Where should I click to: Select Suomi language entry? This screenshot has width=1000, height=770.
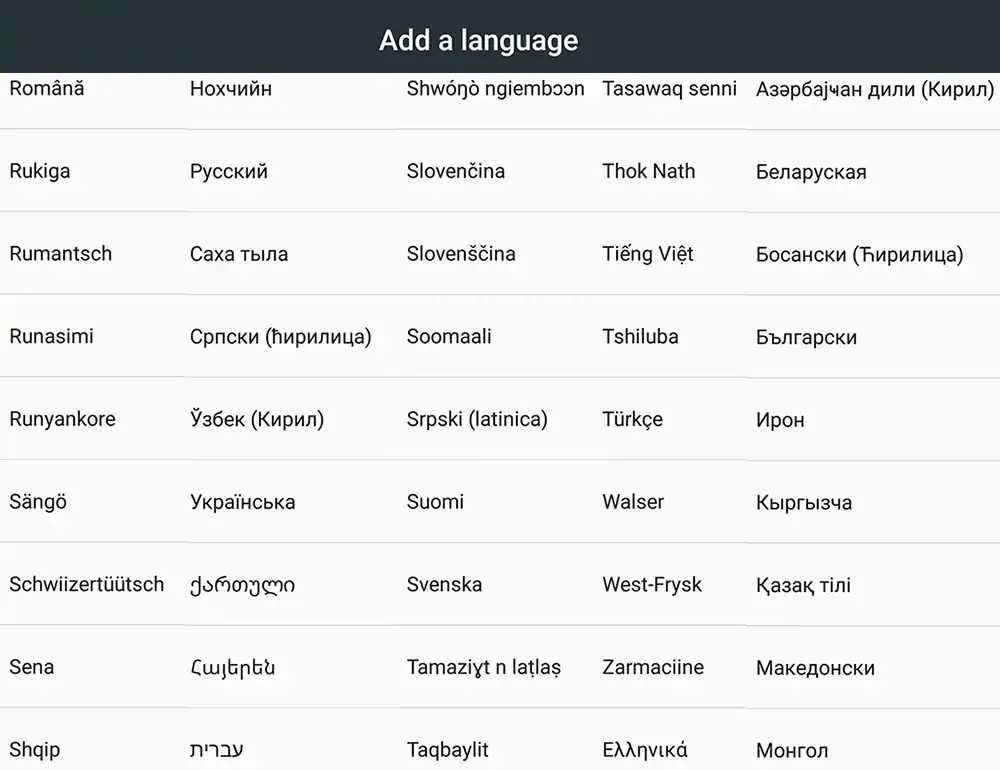435,501
